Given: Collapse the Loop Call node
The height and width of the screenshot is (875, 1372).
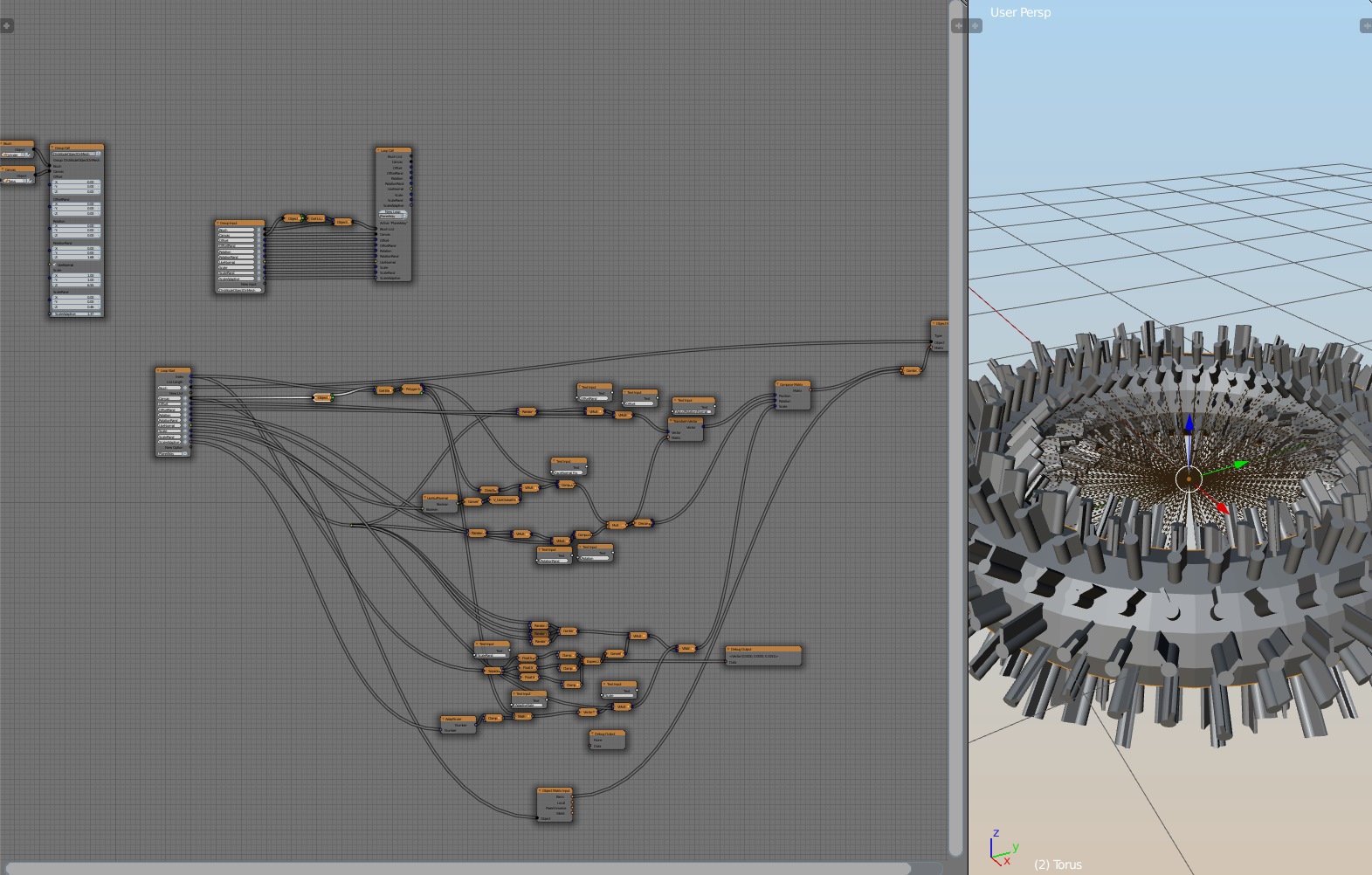Looking at the screenshot, I should coord(378,150).
